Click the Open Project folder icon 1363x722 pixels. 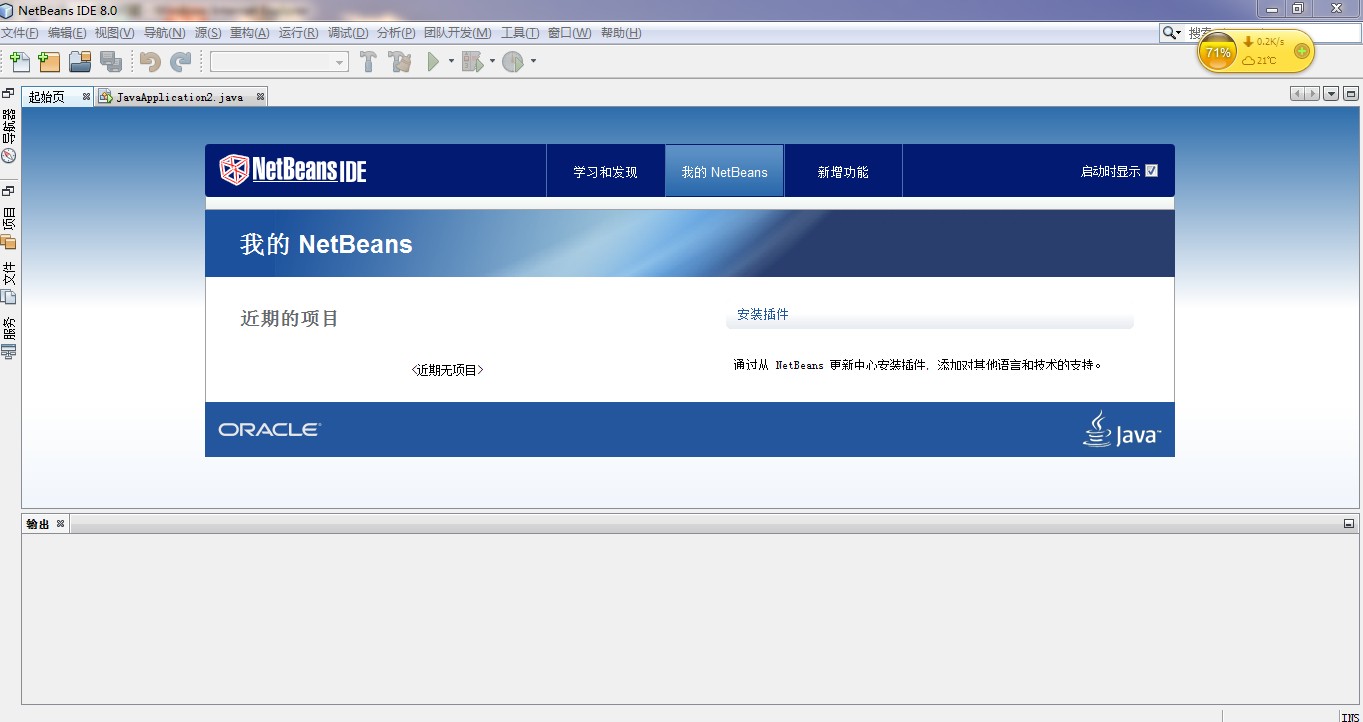click(x=80, y=62)
